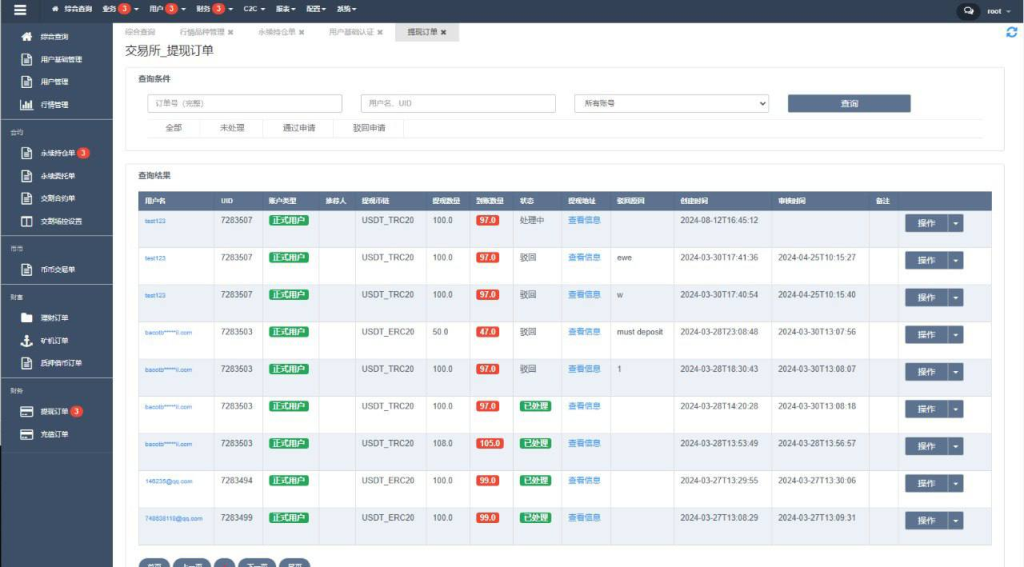Click 操作 button for row created 2024-03-30T17:41:36
Viewport: 1024px width, 567px height.
tap(926, 261)
